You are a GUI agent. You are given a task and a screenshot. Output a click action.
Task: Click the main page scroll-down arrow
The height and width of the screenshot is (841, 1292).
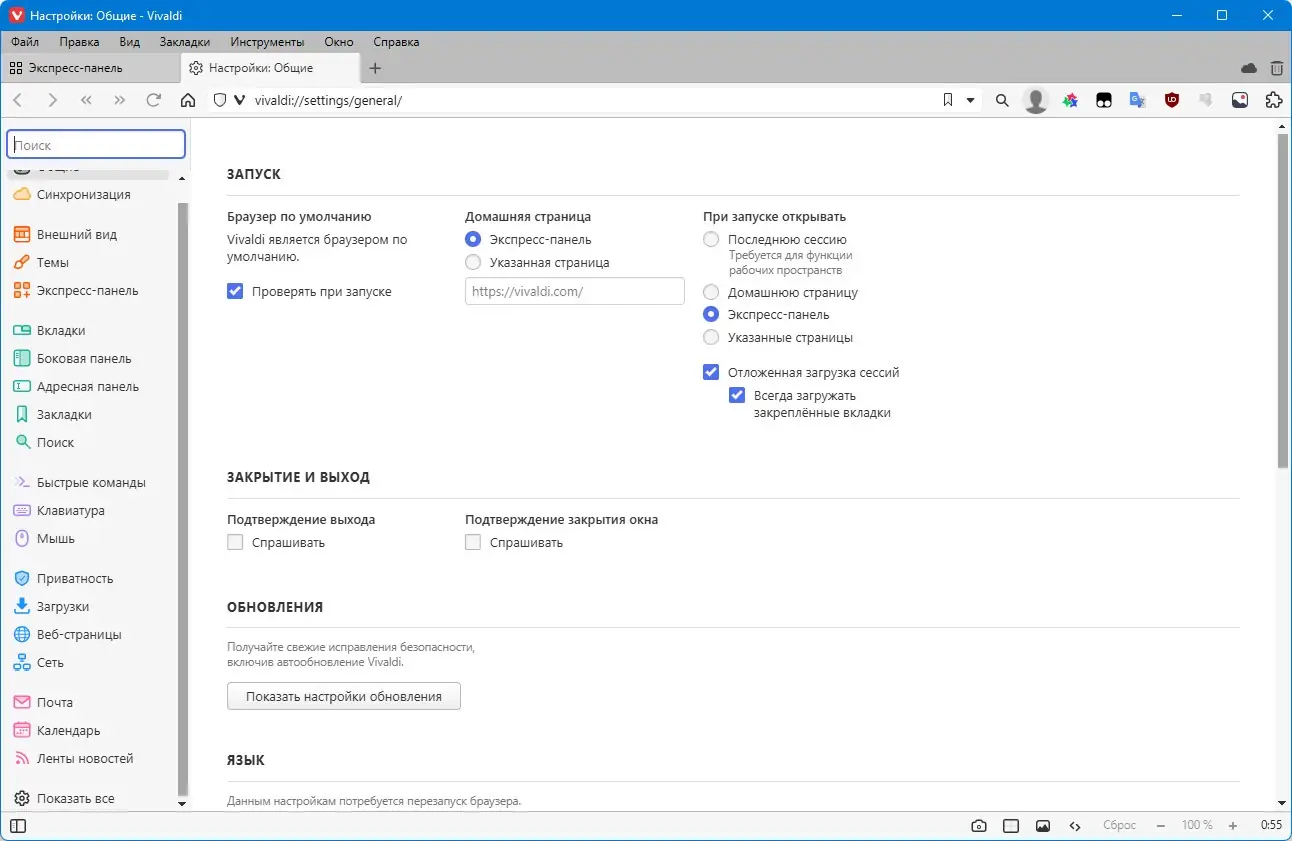tap(1282, 803)
